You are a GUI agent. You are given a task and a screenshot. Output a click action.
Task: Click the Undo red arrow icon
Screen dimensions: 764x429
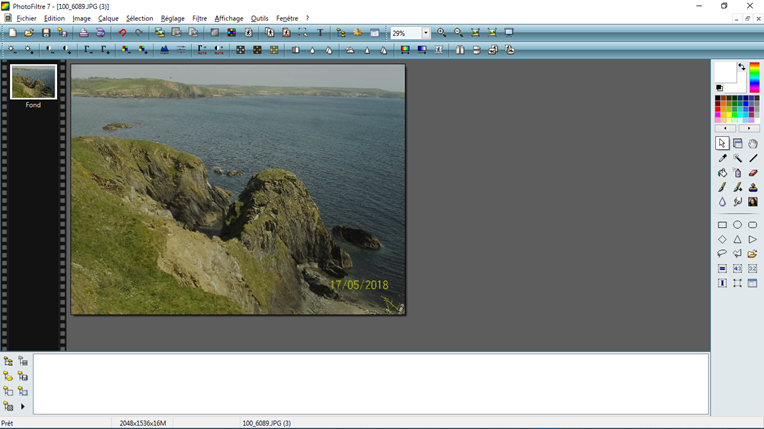122,33
